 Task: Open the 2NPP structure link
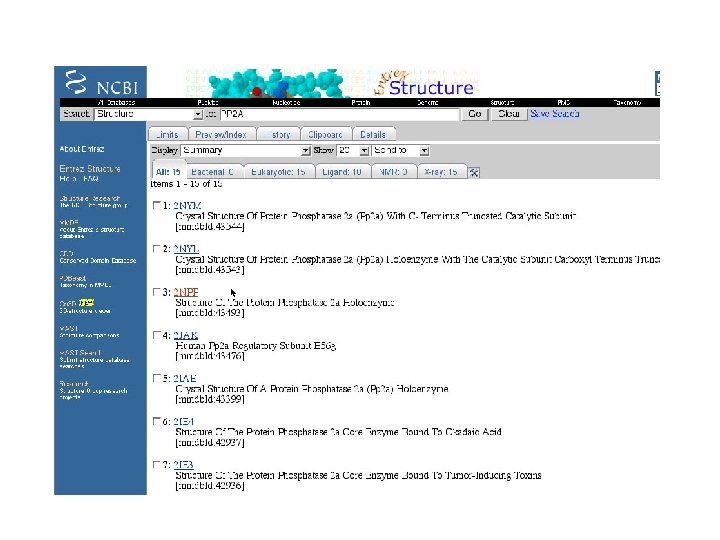tap(186, 292)
